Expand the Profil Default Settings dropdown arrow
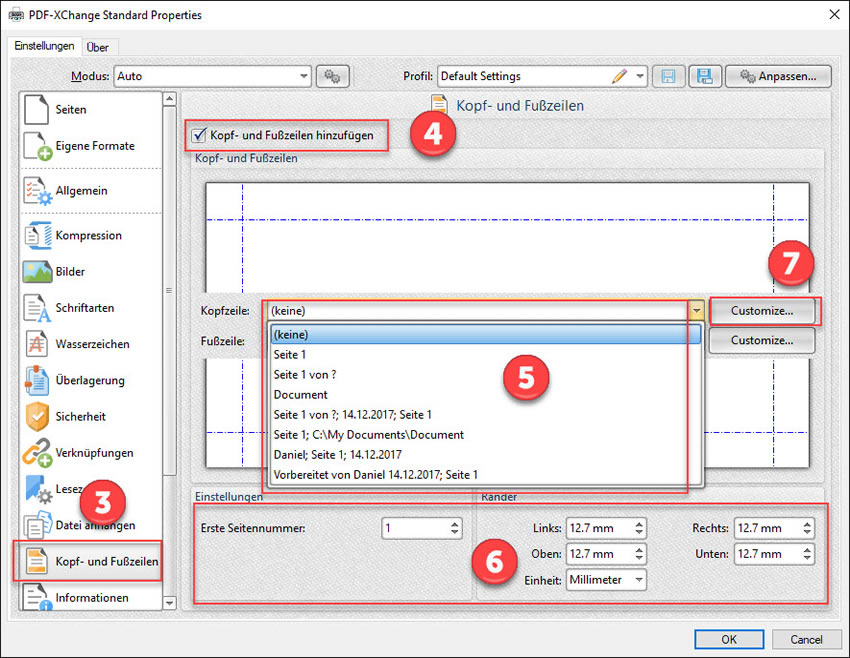Viewport: 850px width, 658px height. 640,76
